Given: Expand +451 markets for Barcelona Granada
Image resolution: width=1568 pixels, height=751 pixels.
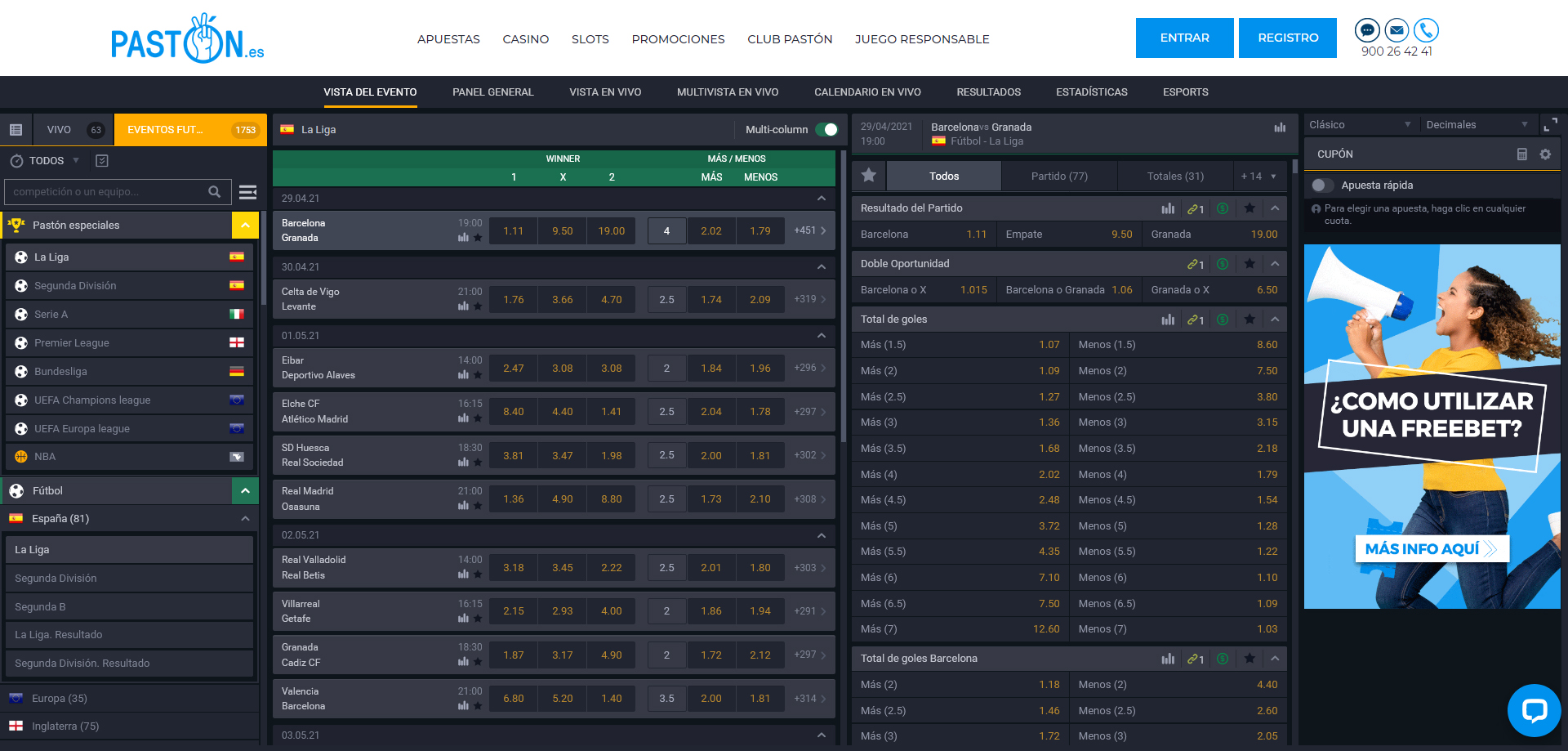Looking at the screenshot, I should pyautogui.click(x=809, y=230).
